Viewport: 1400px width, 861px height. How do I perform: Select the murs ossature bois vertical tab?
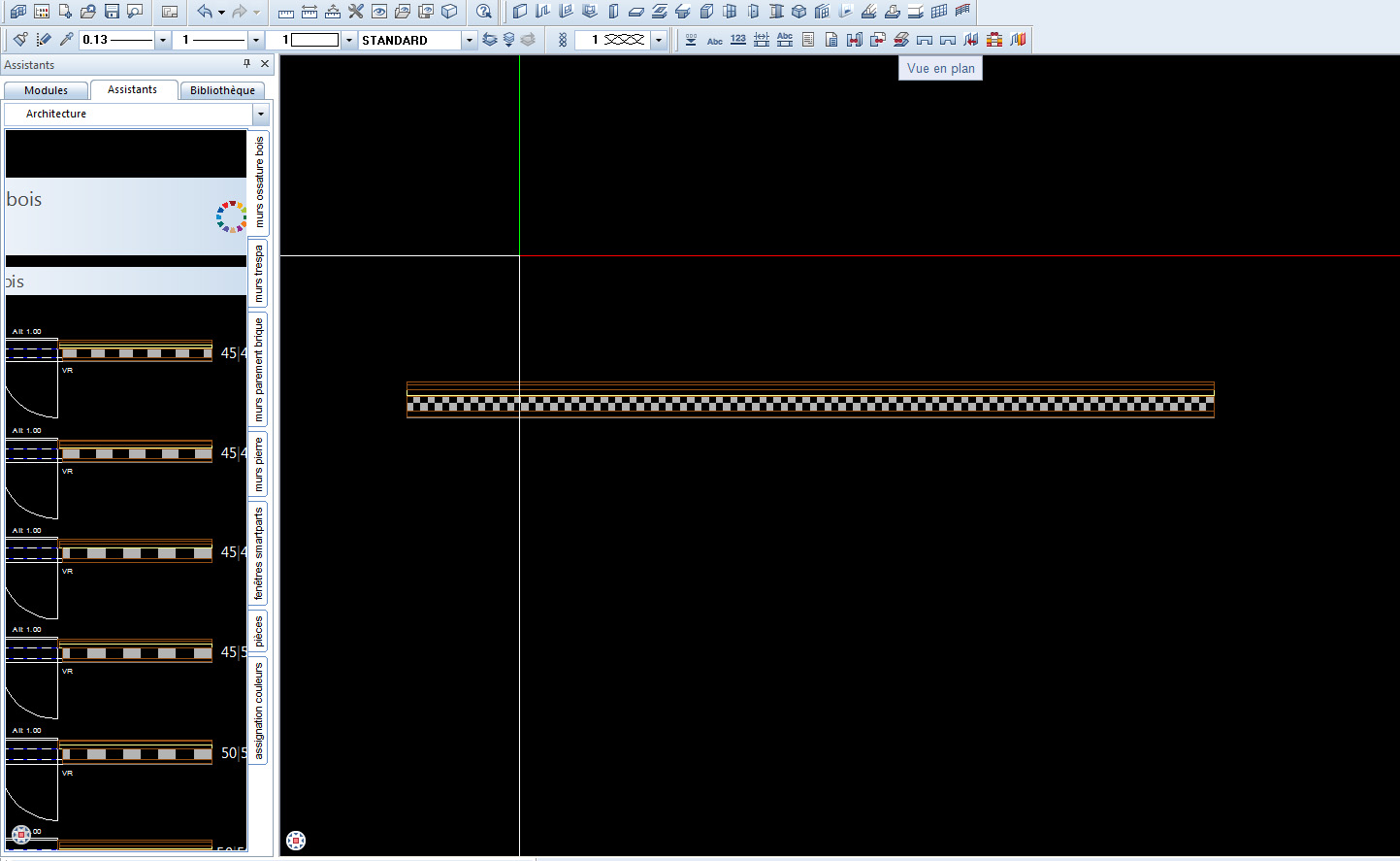point(259,182)
